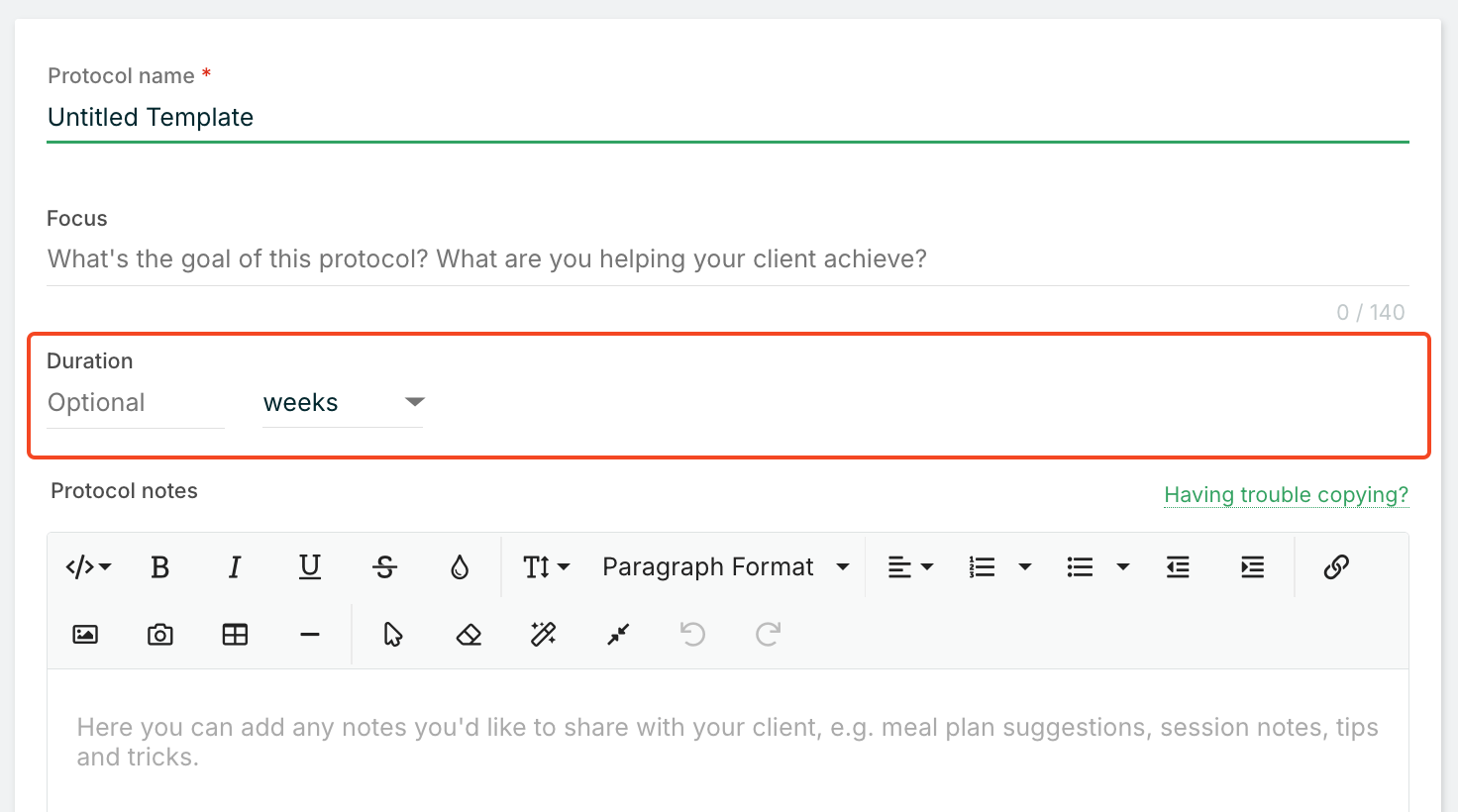Viewport: 1458px width, 812px height.
Task: Toggle bold formatting in notes editor
Action: 160,567
